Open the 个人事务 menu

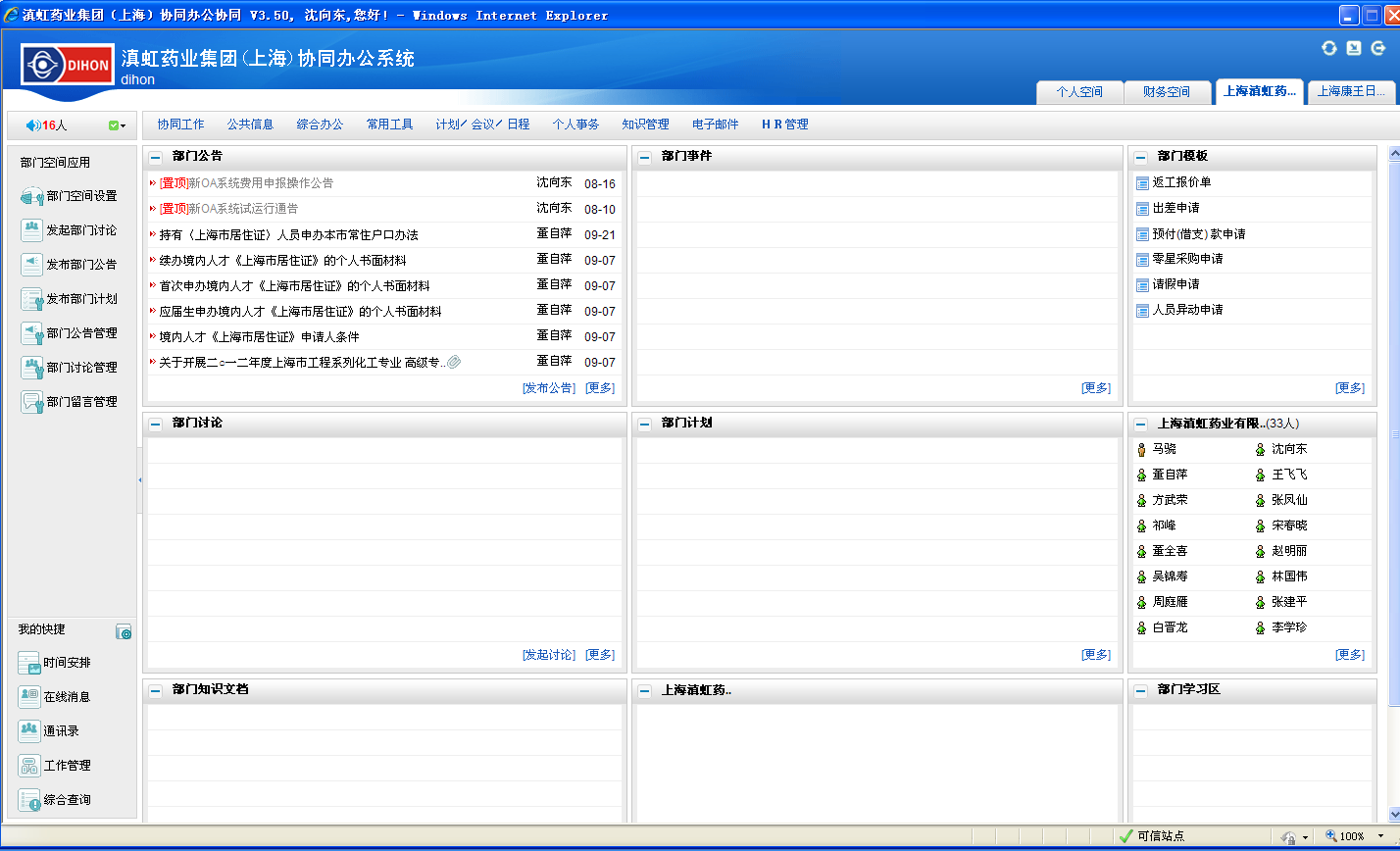pyautogui.click(x=575, y=125)
